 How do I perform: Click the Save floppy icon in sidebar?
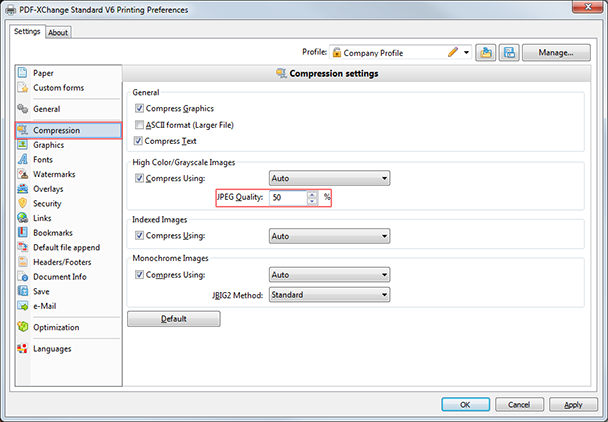(22, 291)
